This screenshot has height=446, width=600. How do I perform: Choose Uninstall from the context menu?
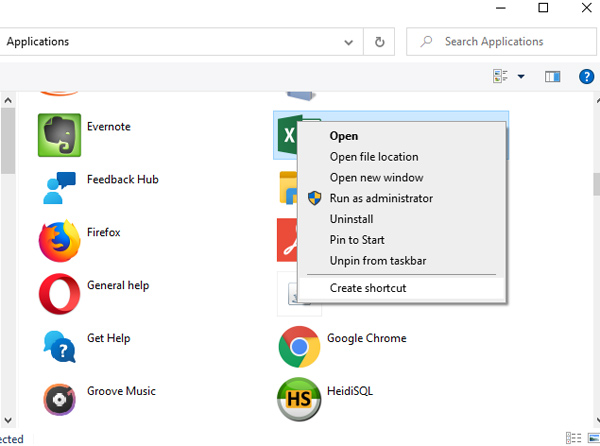[401, 219]
